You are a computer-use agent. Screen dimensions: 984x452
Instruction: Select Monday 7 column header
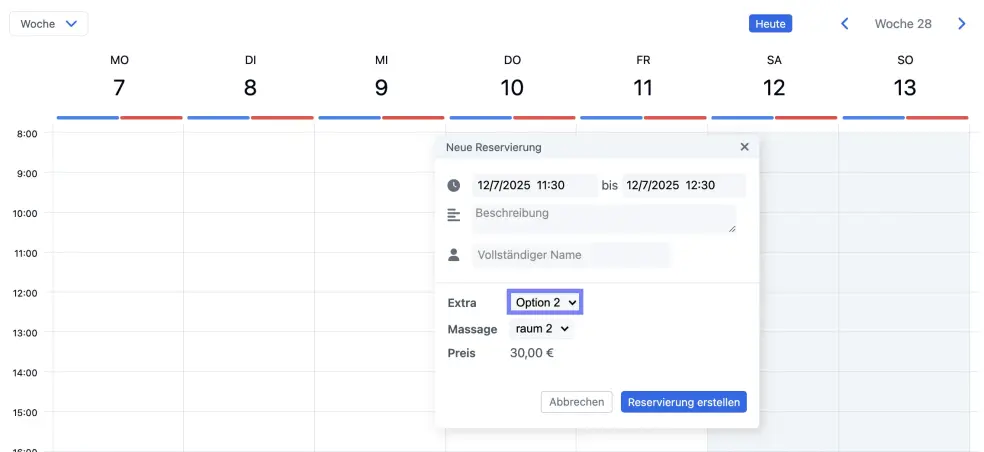click(x=119, y=77)
